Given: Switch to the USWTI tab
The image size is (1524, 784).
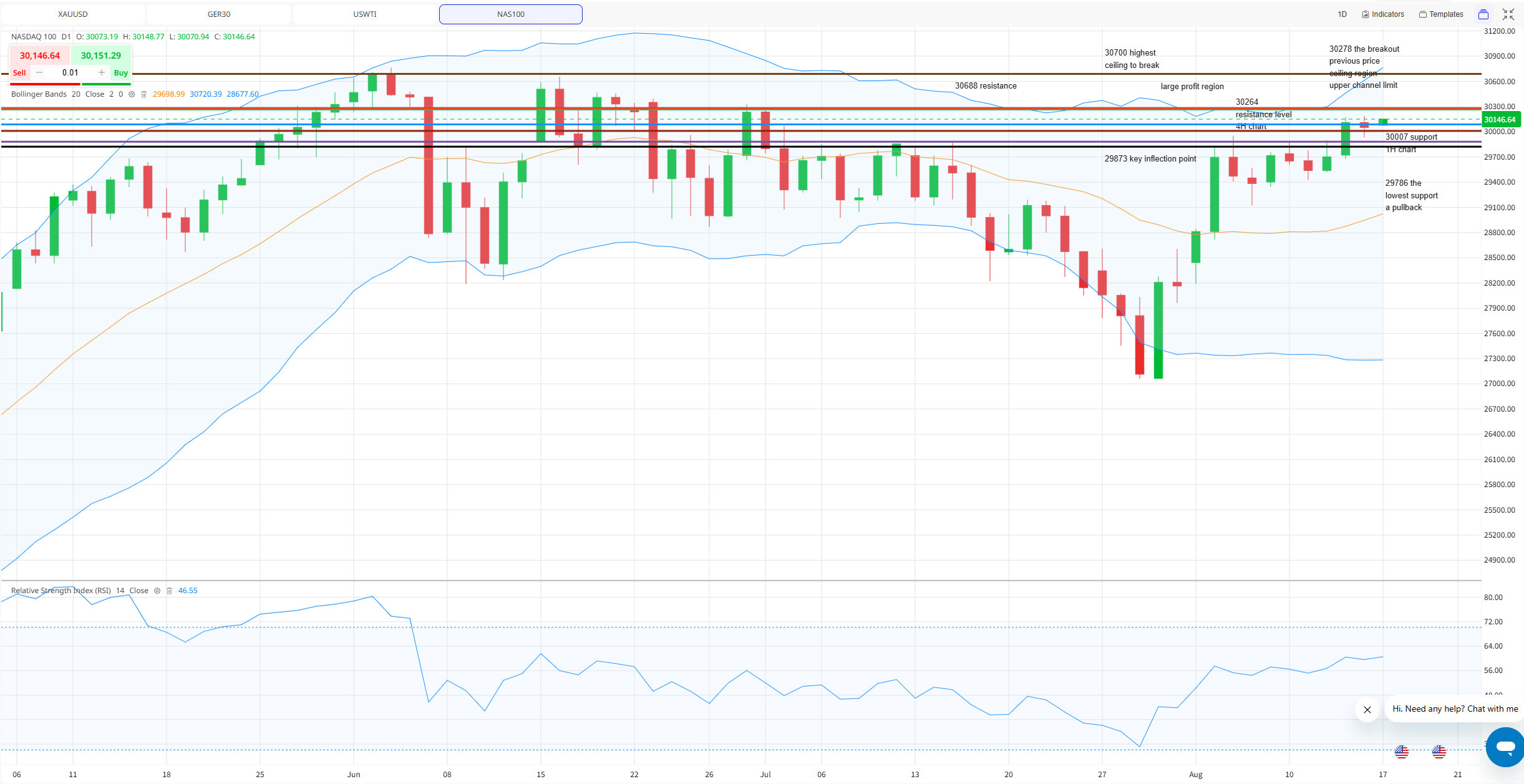Looking at the screenshot, I should [x=365, y=14].
